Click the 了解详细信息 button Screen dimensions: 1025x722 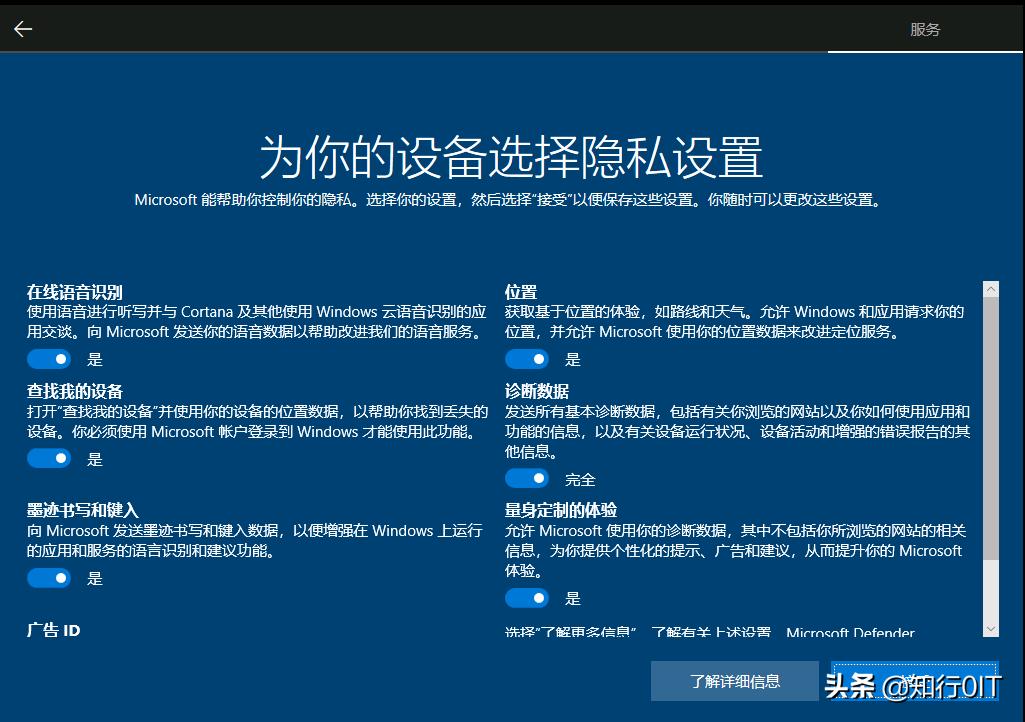point(735,681)
